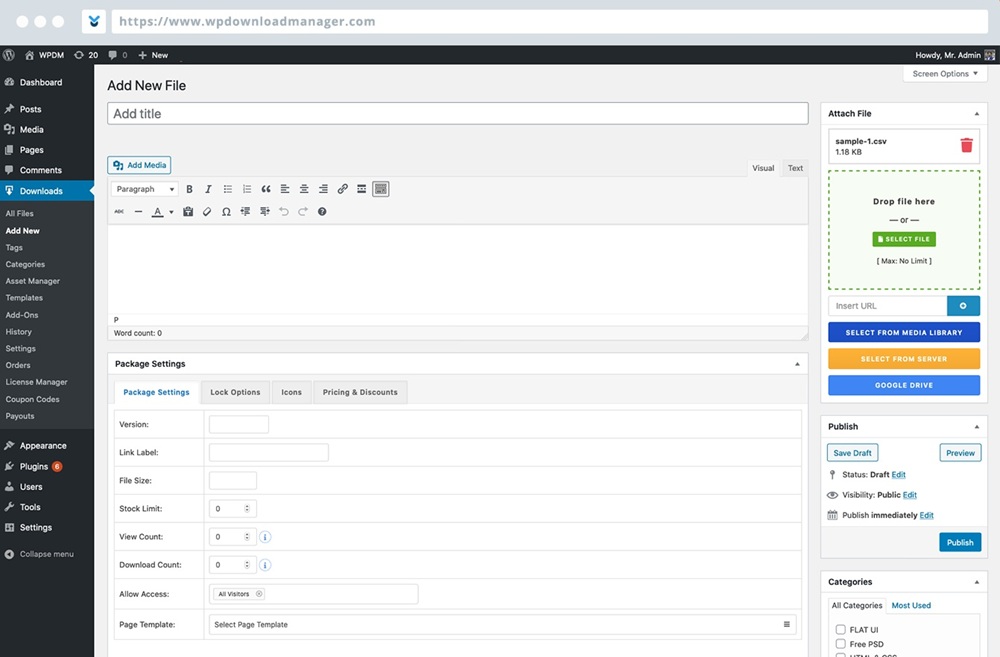Click the Add title field
1000x657 pixels.
[x=458, y=114]
